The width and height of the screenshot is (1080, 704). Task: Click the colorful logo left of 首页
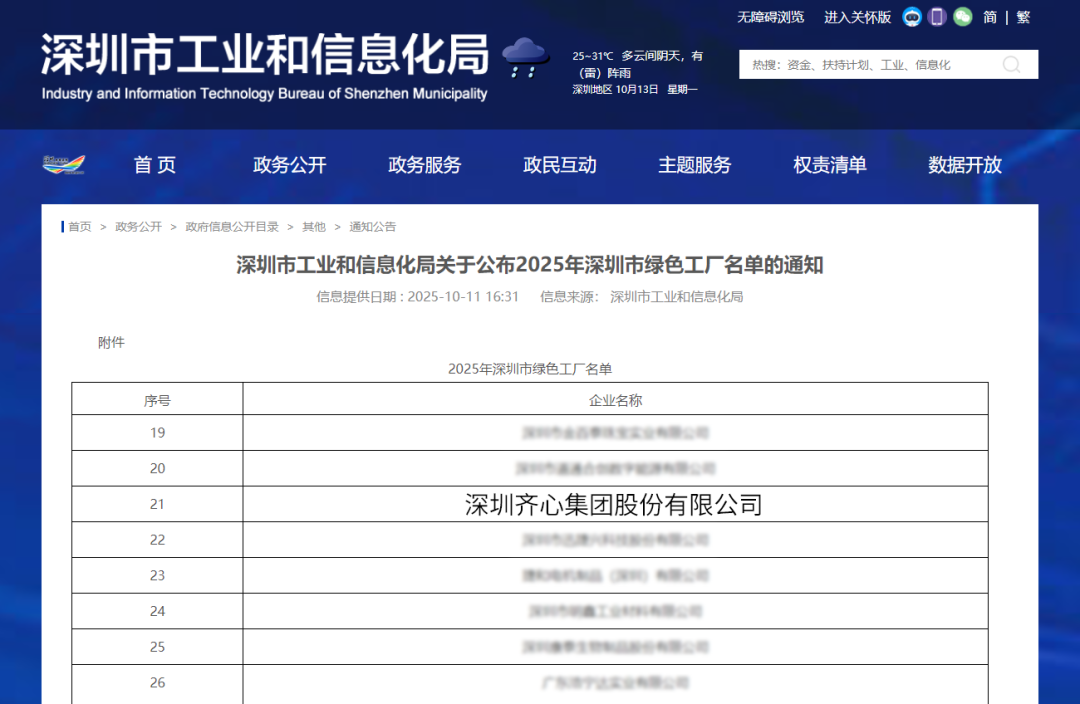point(63,165)
